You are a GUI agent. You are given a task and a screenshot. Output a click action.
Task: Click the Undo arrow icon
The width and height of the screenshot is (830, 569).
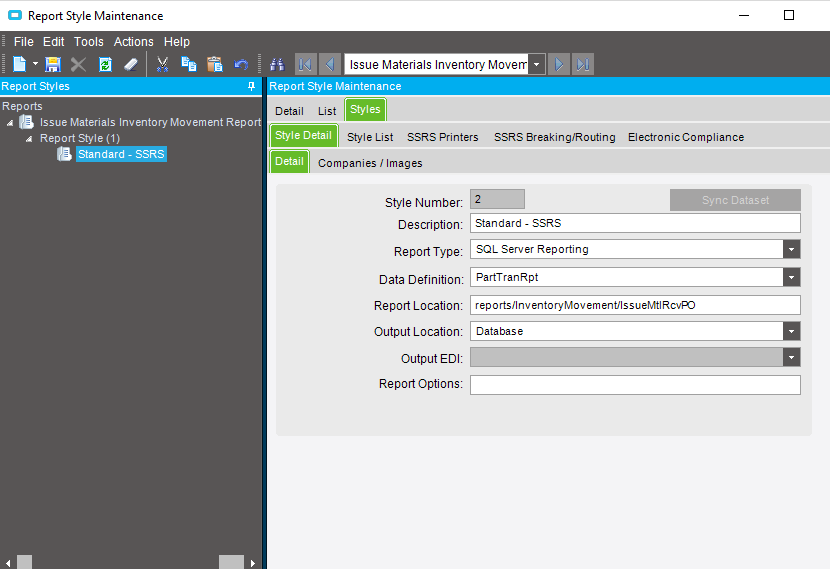[x=241, y=64]
